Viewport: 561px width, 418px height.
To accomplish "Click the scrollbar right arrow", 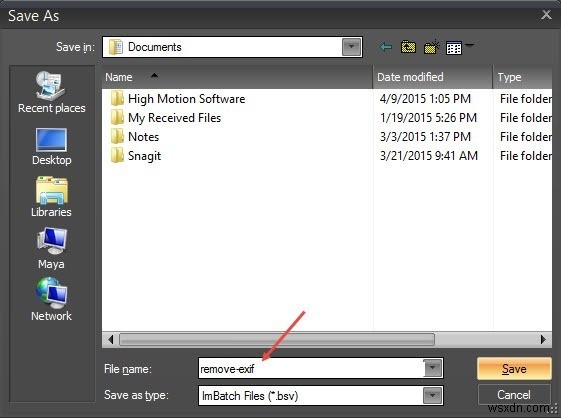I will click(x=543, y=339).
